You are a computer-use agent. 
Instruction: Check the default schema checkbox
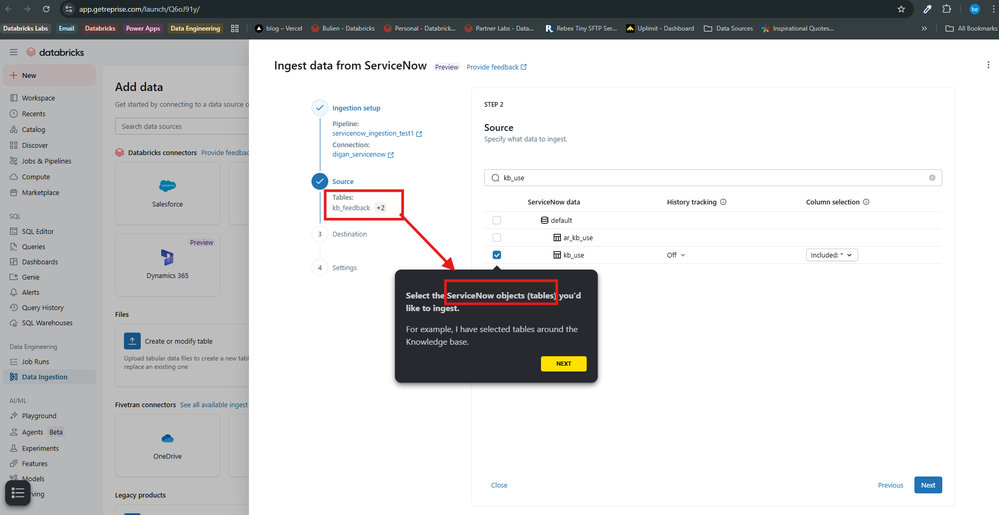click(x=497, y=220)
